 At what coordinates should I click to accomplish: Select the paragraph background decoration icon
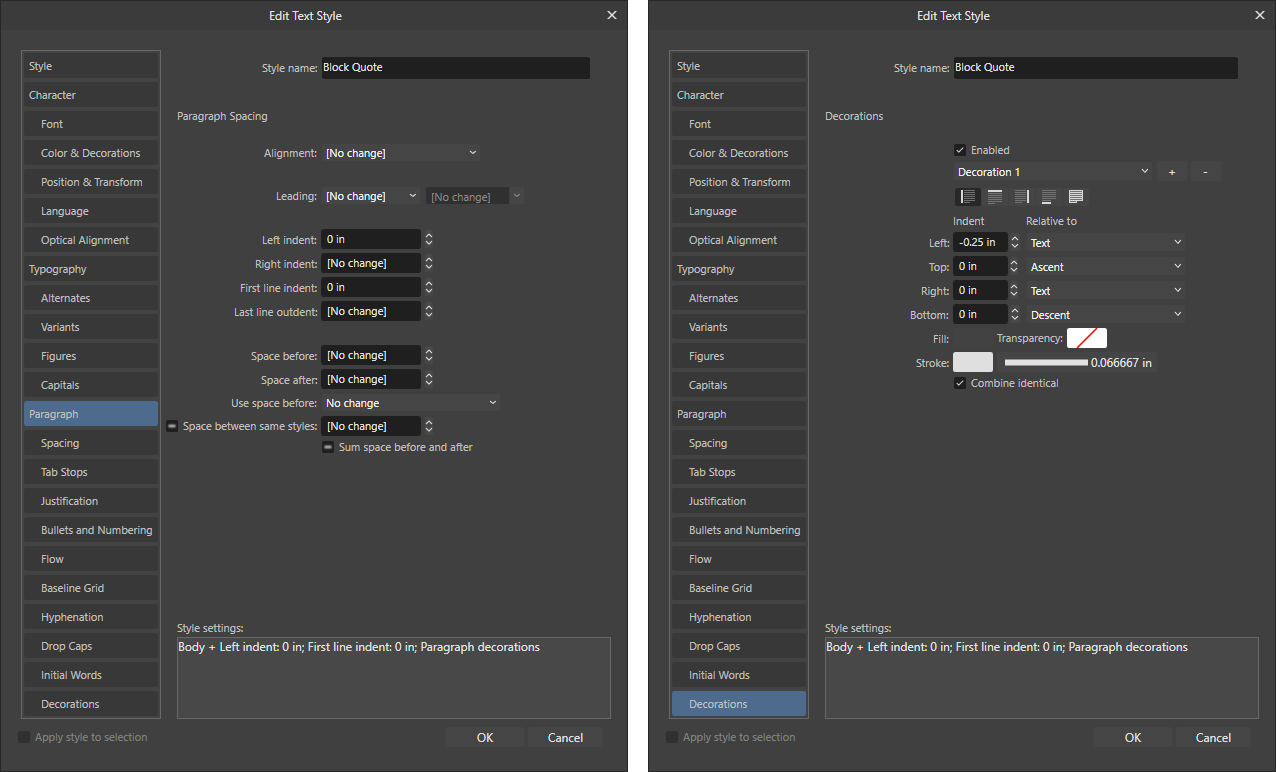tap(1074, 196)
